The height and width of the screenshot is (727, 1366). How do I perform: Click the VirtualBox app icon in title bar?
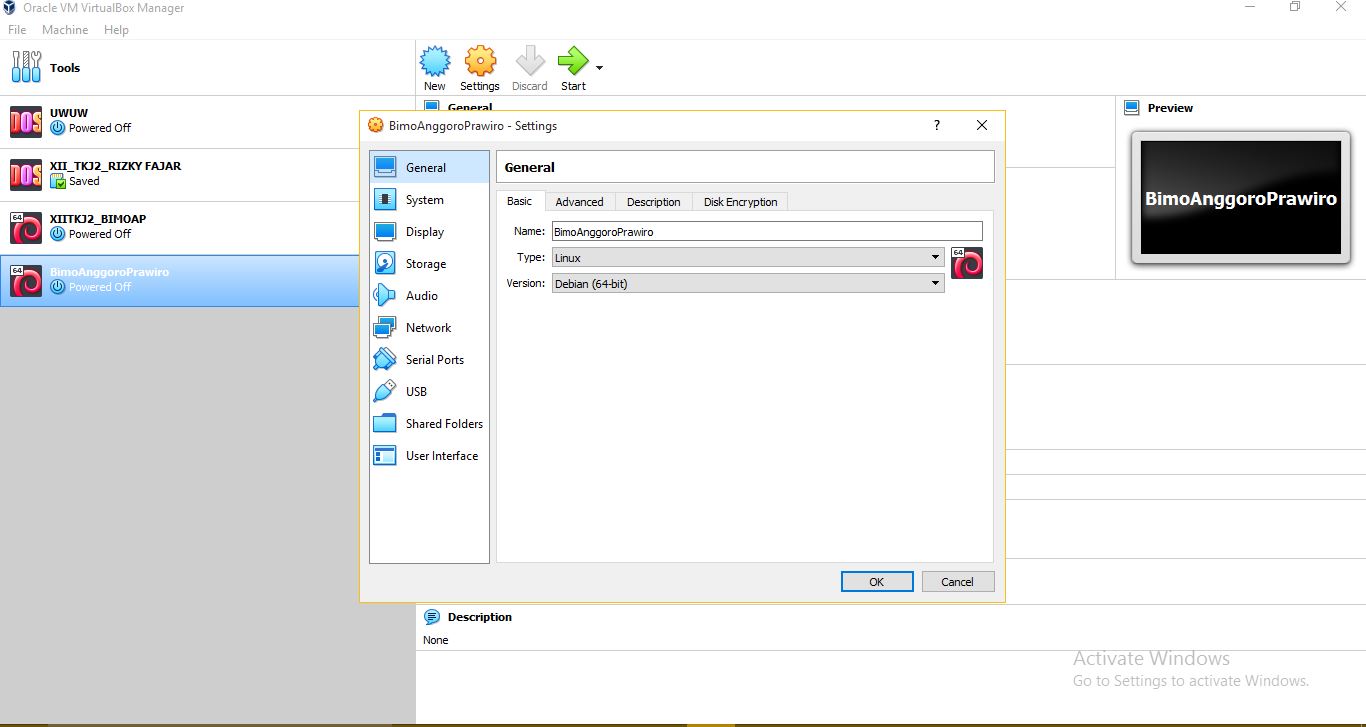coord(10,8)
